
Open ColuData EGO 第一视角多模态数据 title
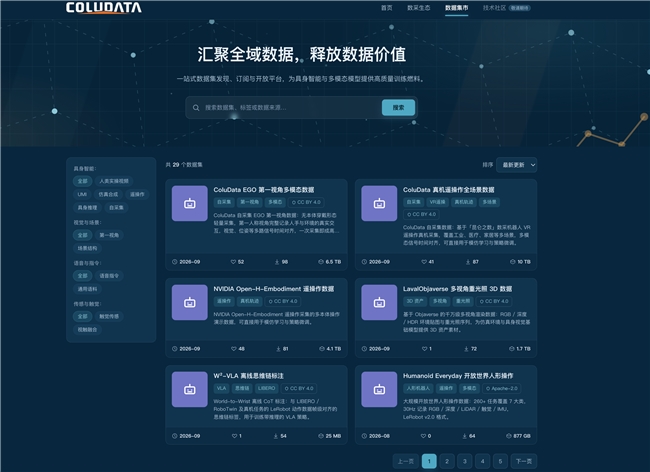pyautogui.click(x=264, y=190)
